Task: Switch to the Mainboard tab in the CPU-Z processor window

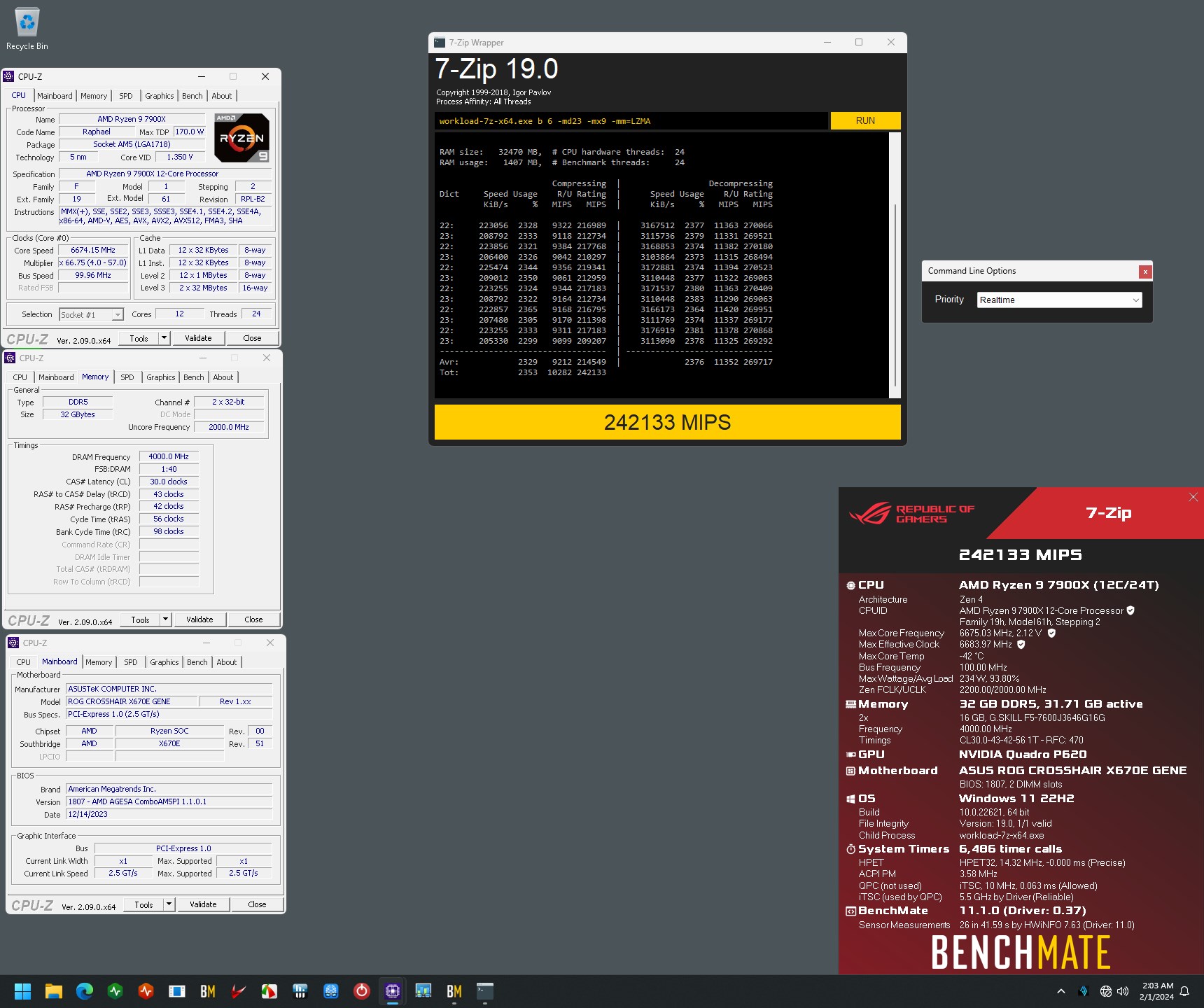Action: point(55,96)
